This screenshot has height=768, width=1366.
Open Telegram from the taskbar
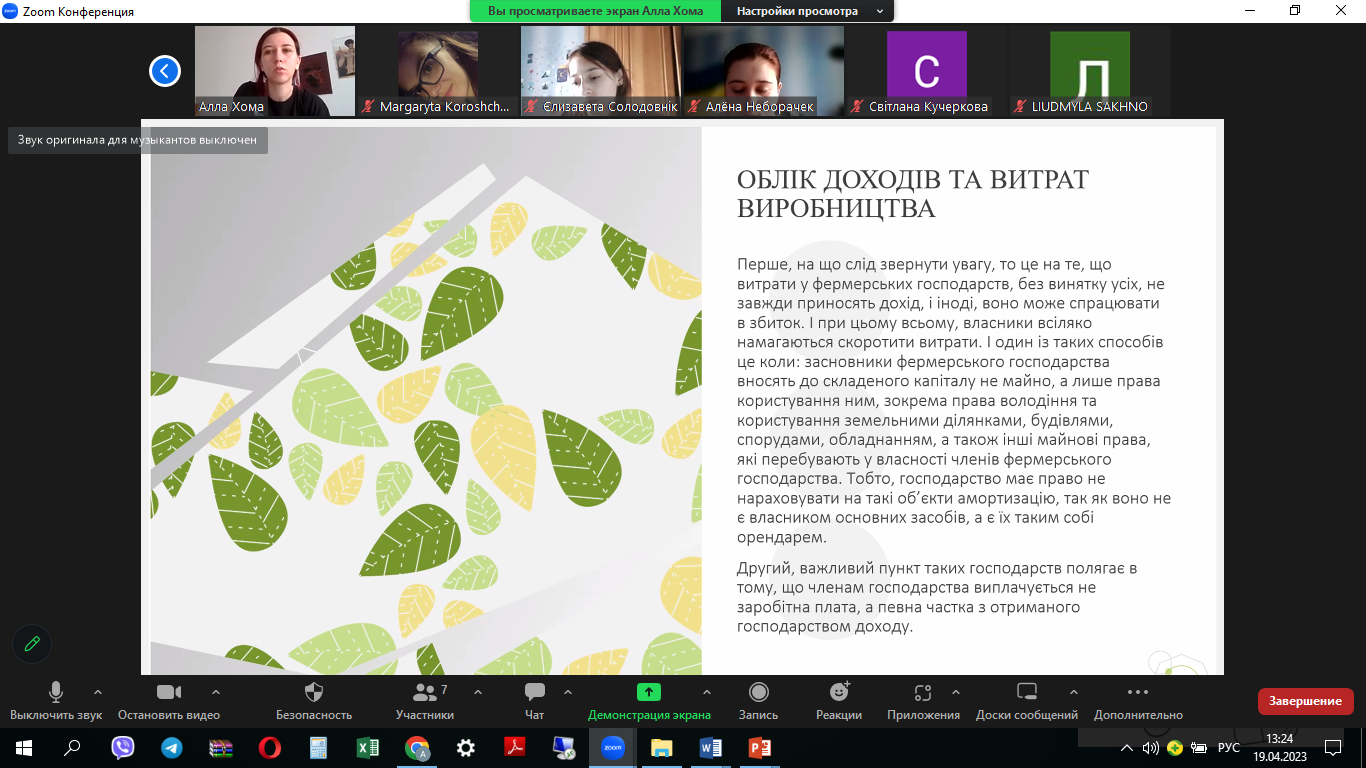pos(172,747)
